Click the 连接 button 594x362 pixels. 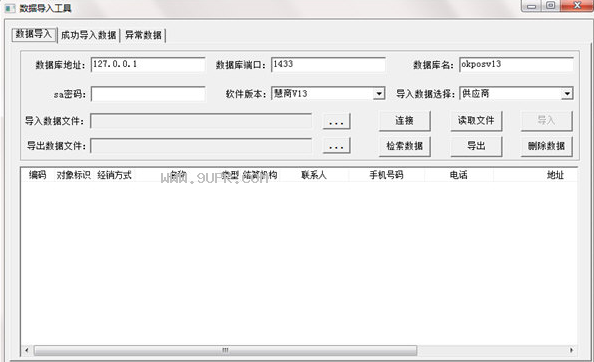tap(405, 121)
